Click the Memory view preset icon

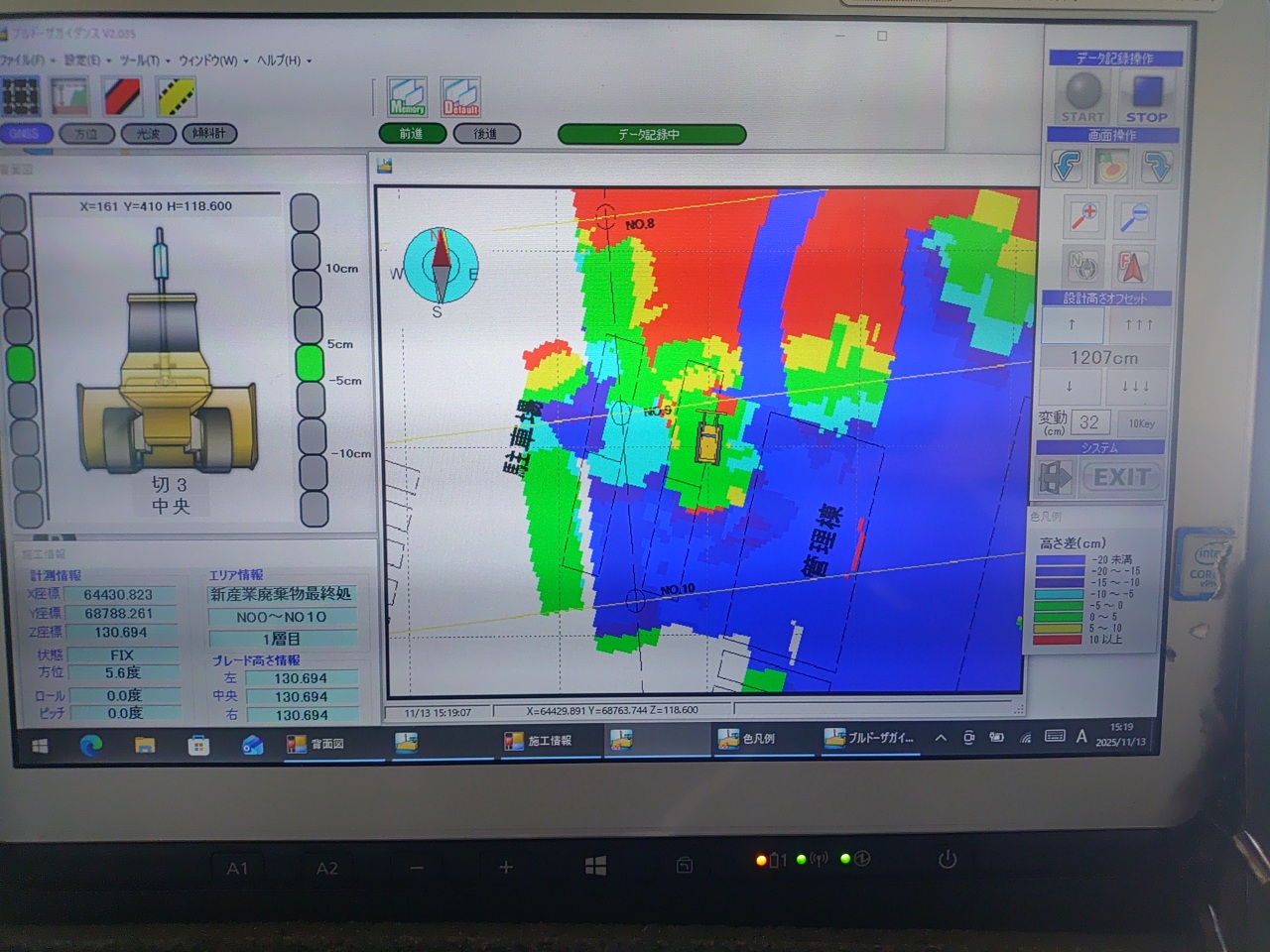pyautogui.click(x=407, y=97)
